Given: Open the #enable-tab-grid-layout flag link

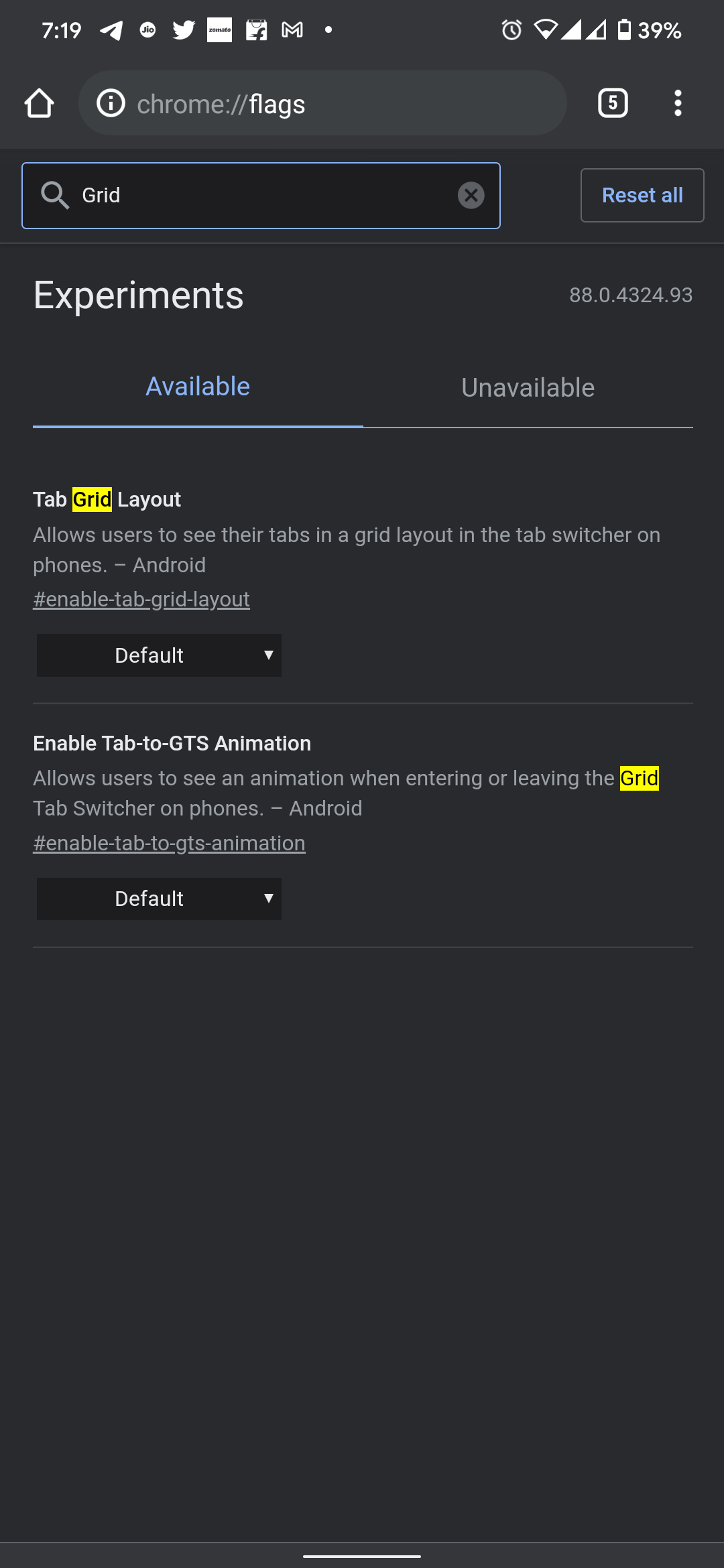Looking at the screenshot, I should point(141,598).
